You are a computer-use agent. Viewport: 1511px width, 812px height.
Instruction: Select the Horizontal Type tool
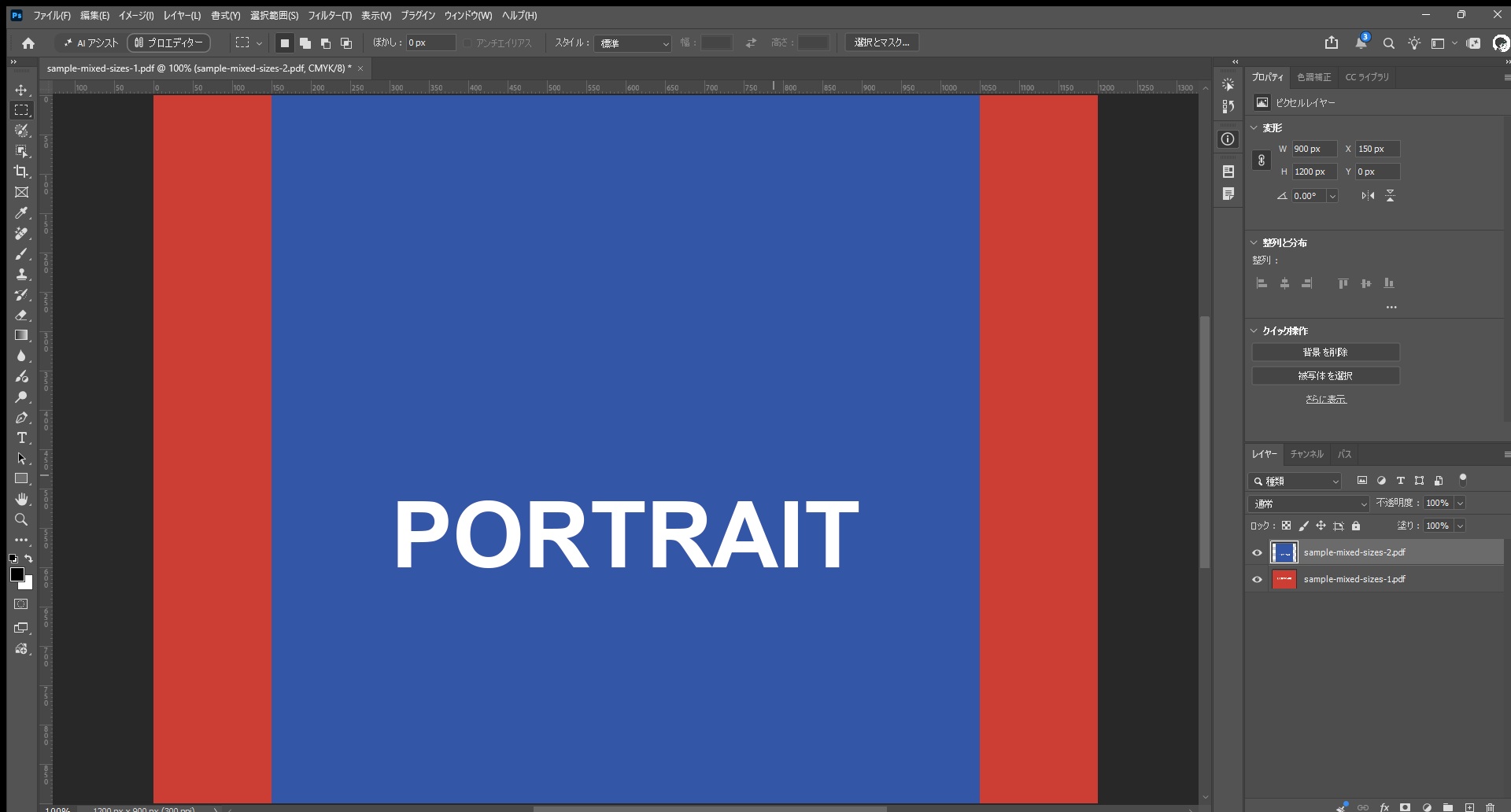coord(21,437)
